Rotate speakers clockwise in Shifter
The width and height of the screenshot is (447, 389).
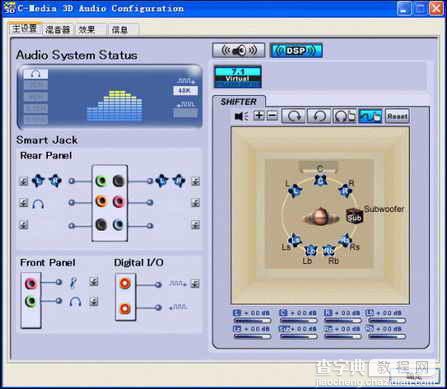pyautogui.click(x=293, y=116)
